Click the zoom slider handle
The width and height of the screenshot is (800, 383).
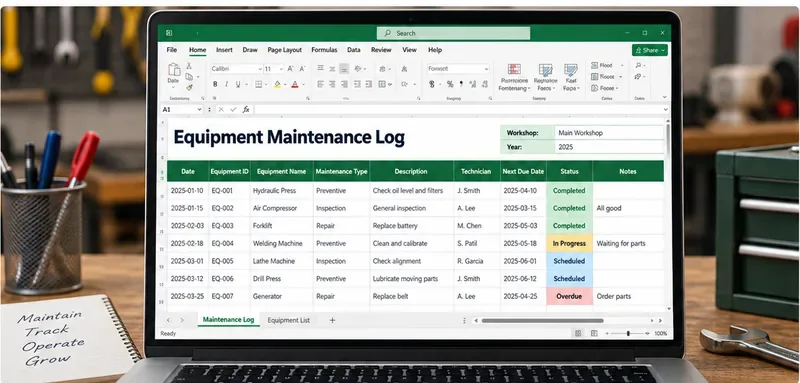point(628,334)
